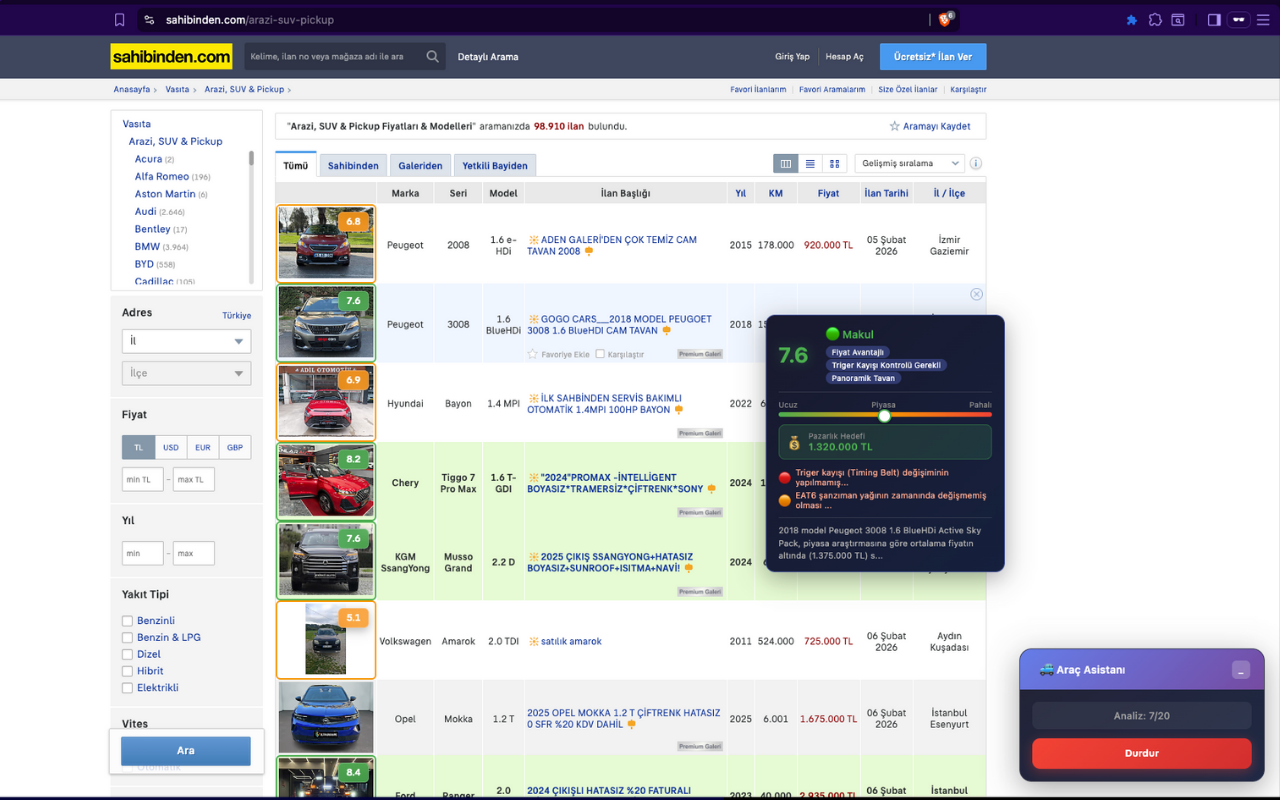Sort listings by Yıl column header

tap(741, 193)
